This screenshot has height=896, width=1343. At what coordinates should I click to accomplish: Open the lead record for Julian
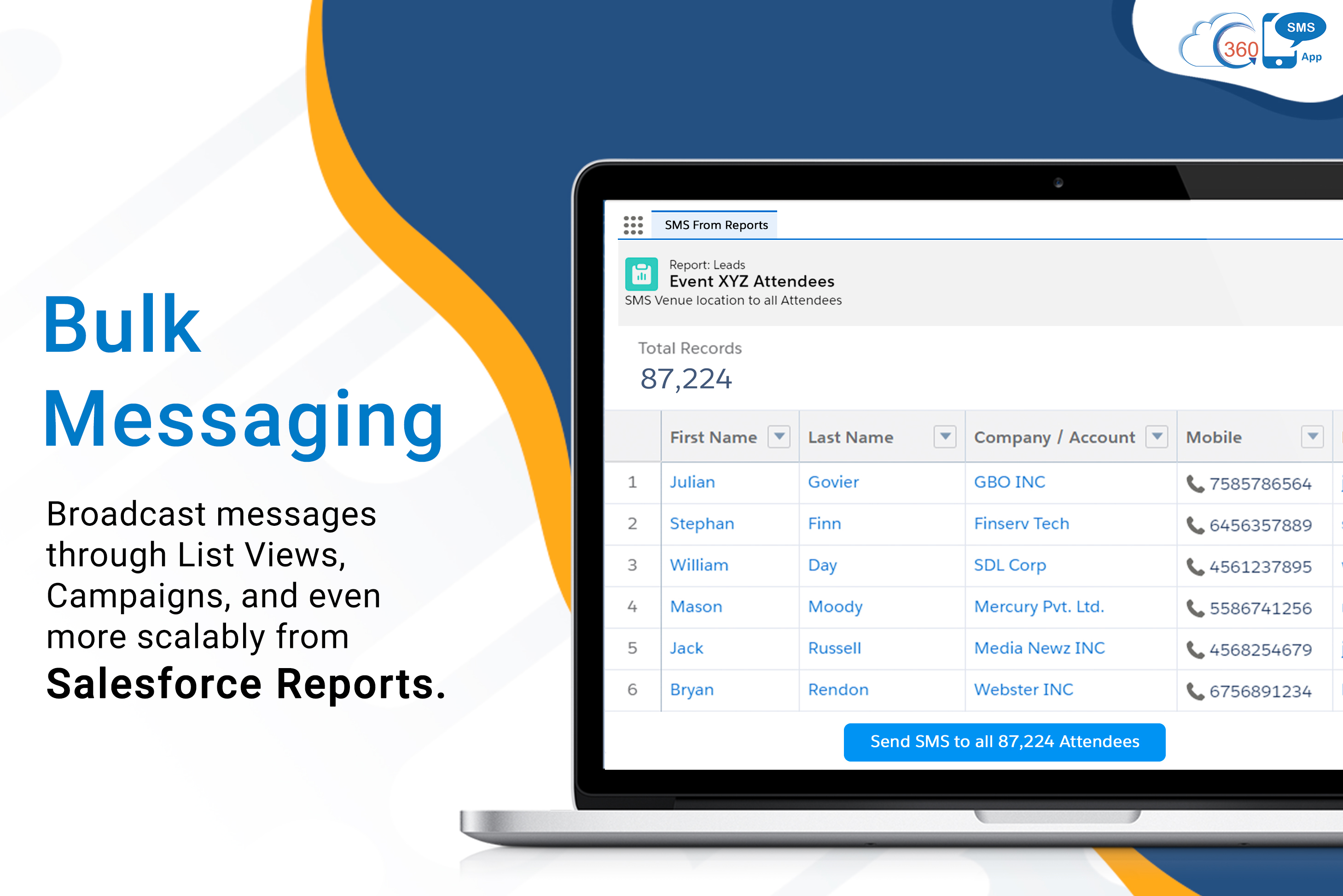click(692, 482)
